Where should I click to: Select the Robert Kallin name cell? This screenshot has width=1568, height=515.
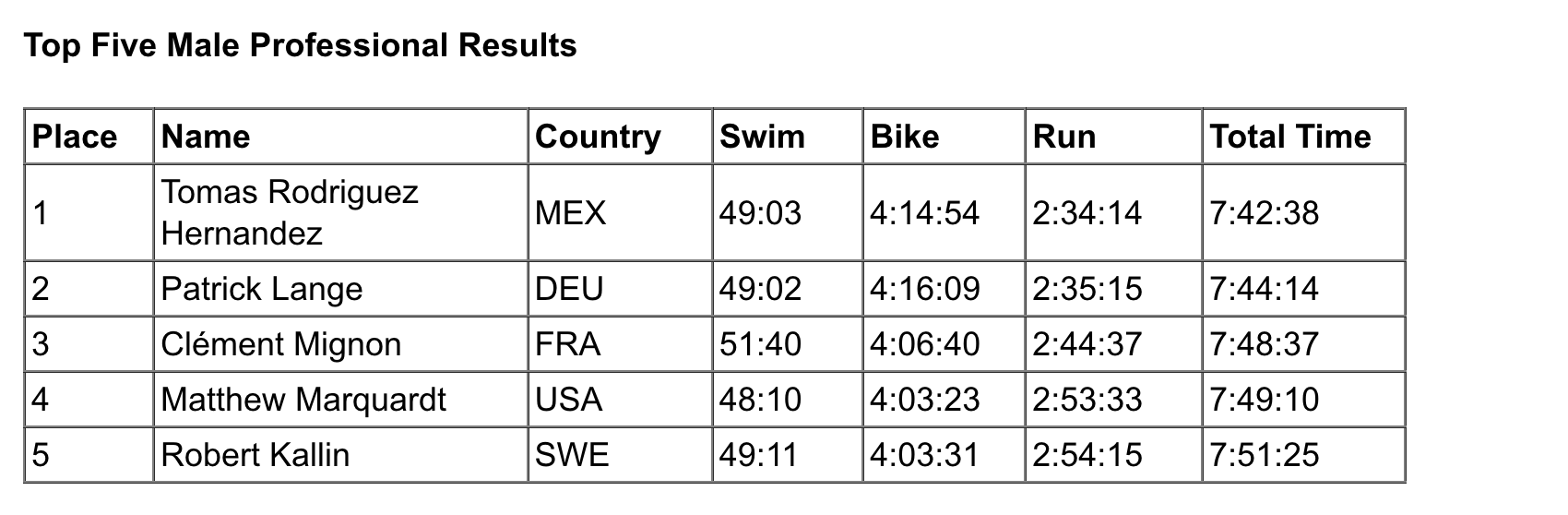340,455
